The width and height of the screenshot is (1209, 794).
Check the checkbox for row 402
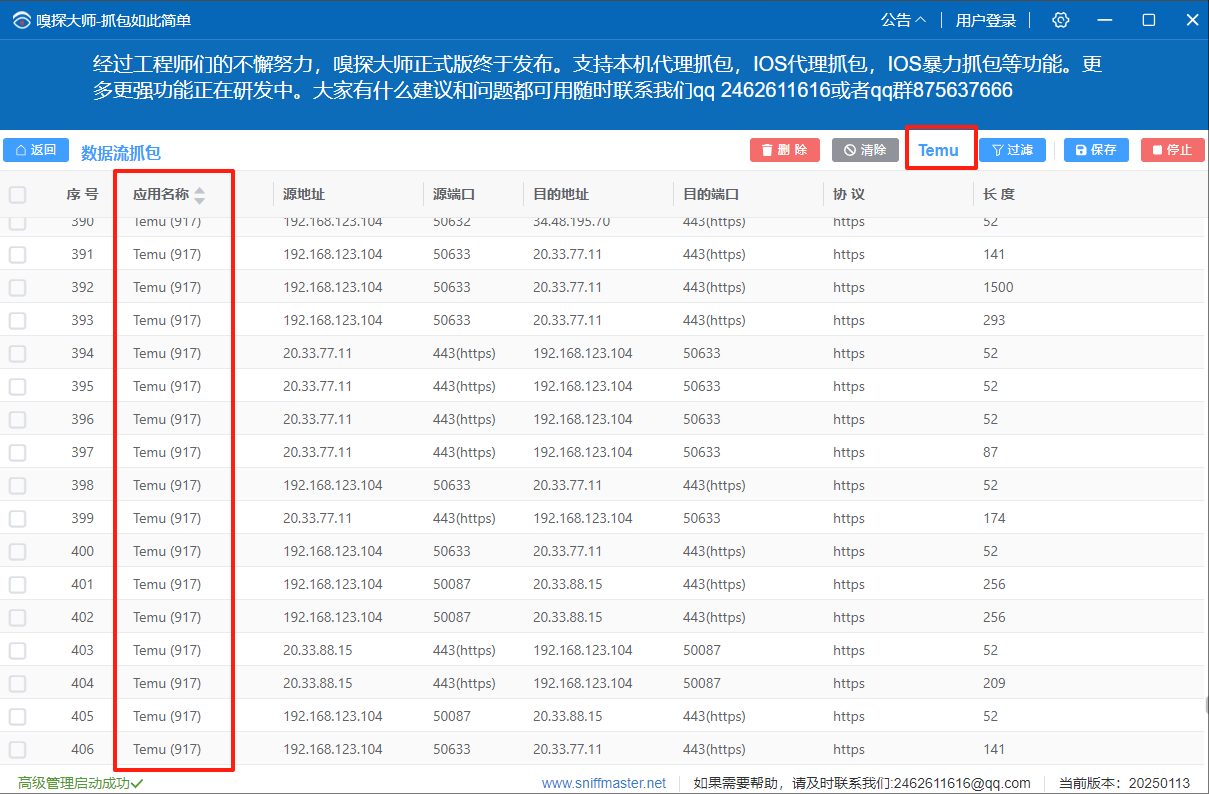pyautogui.click(x=18, y=618)
